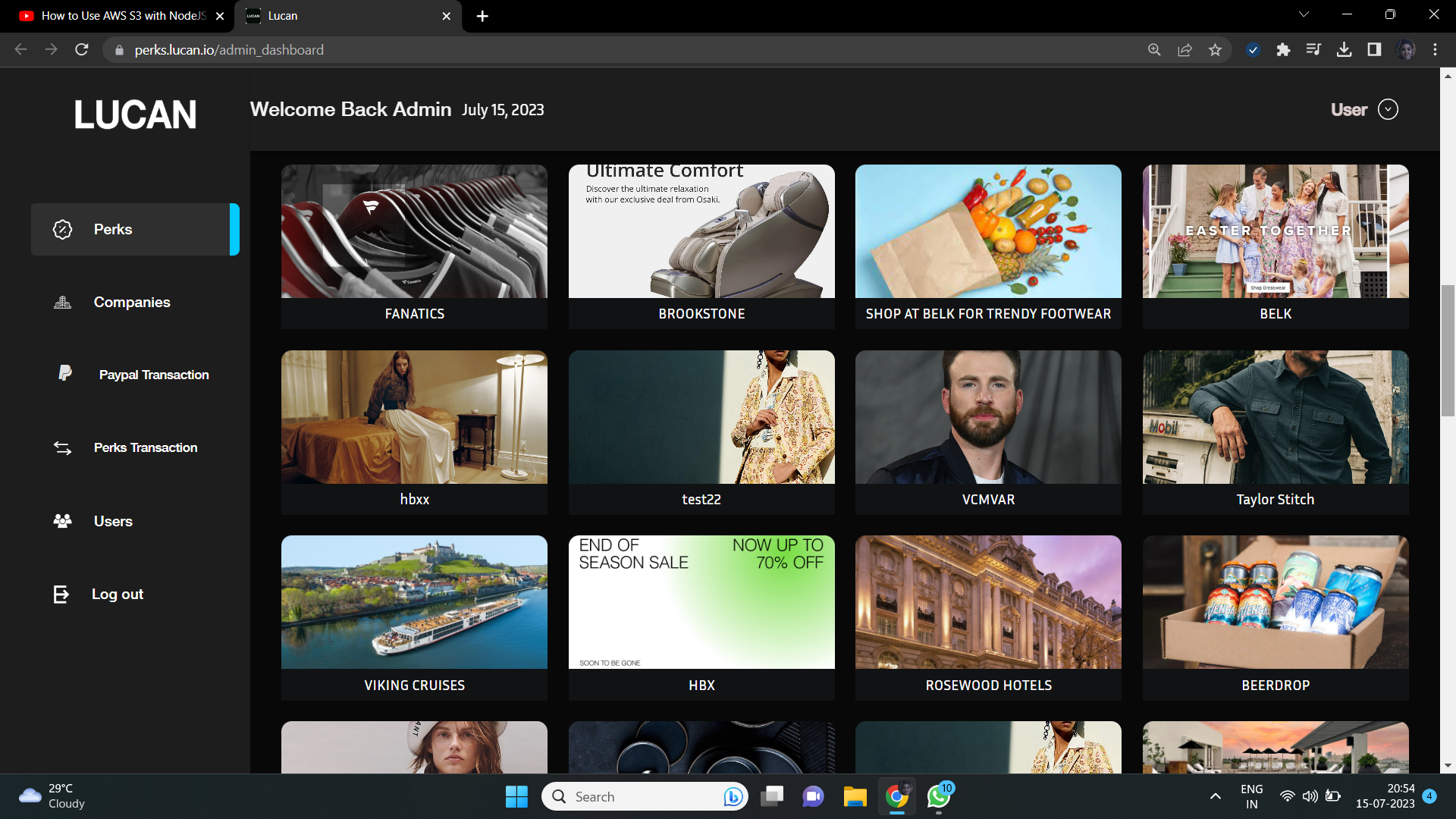The image size is (1456, 819).
Task: Open Chrome three-dot menu
Action: [1435, 49]
